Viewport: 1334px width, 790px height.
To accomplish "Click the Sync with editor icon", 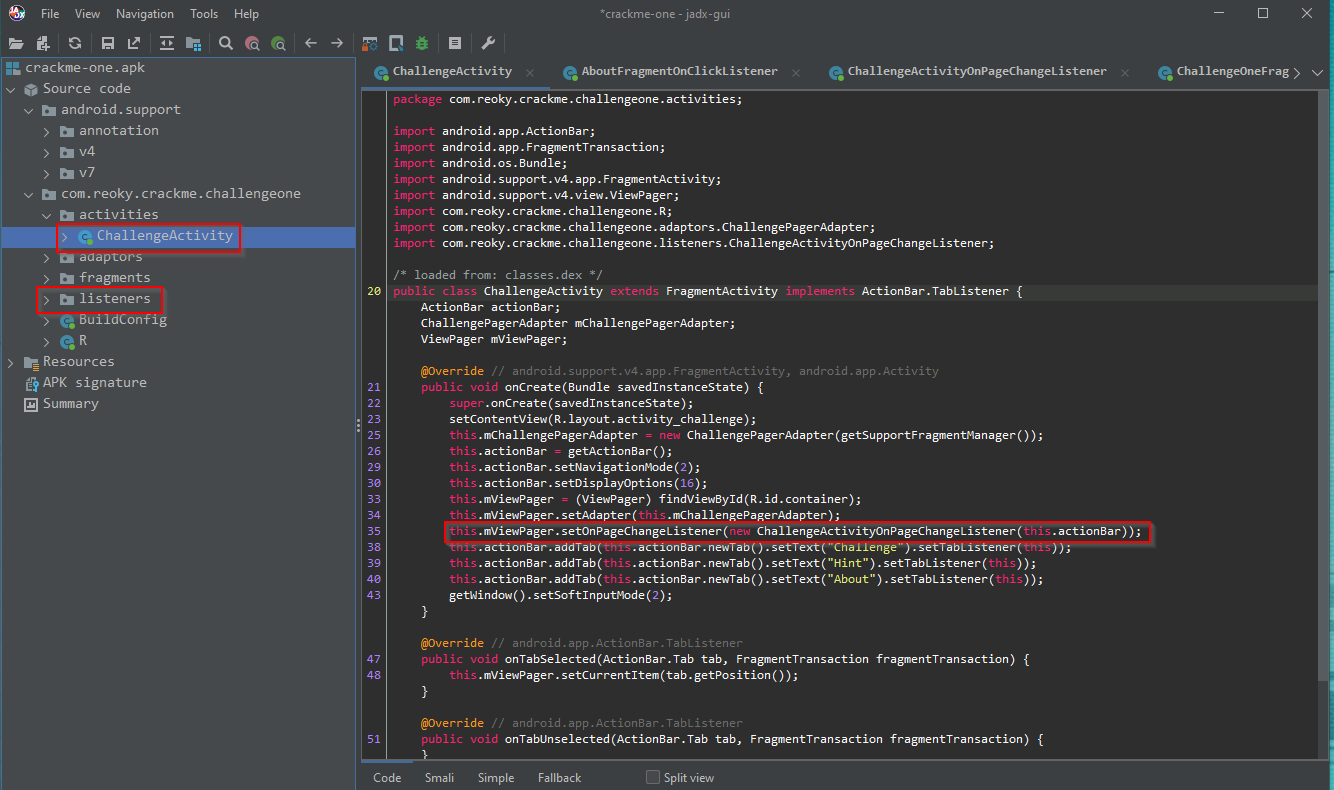I will tap(167, 43).
